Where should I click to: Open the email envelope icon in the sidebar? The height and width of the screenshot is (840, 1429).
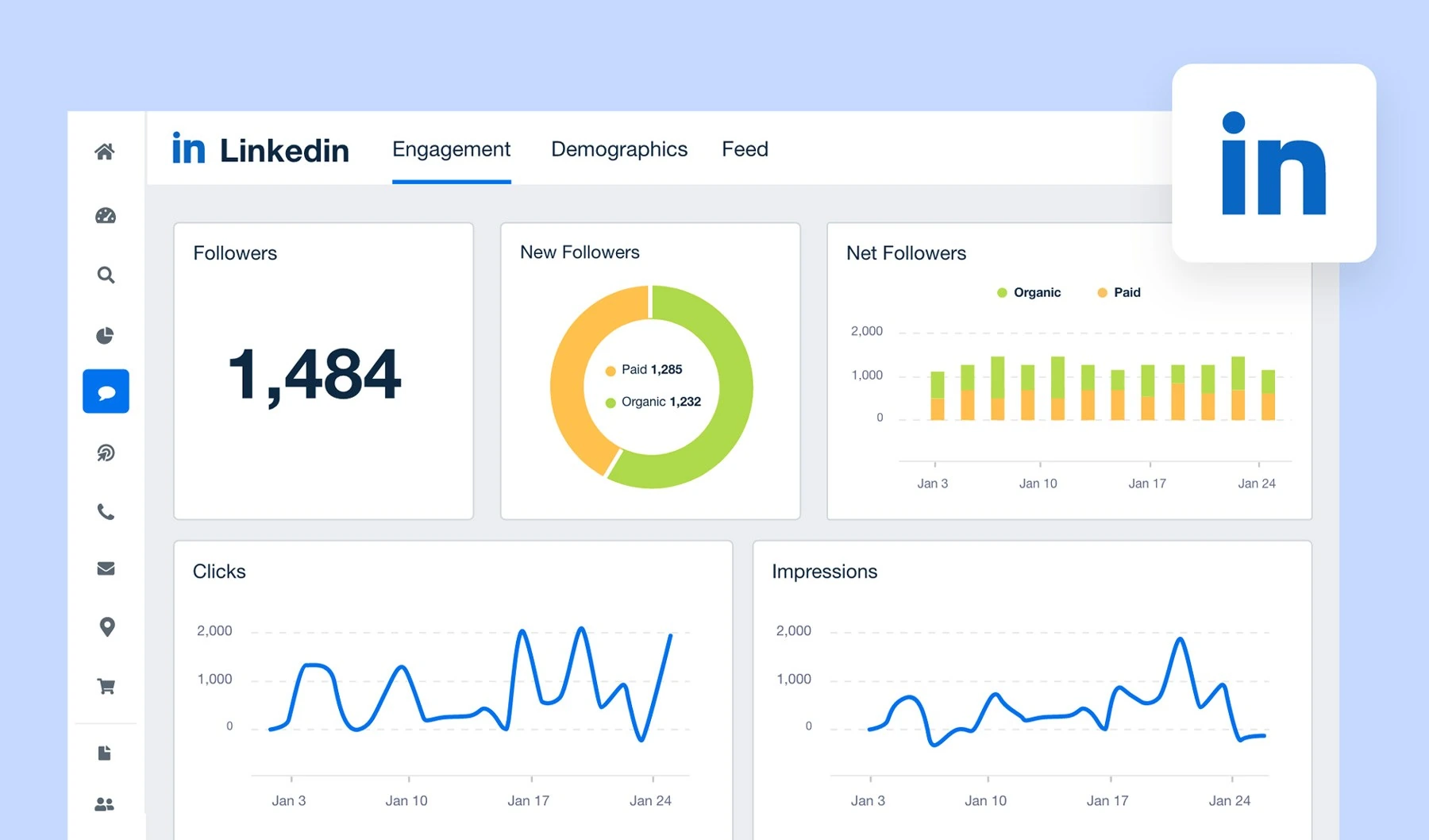click(106, 568)
